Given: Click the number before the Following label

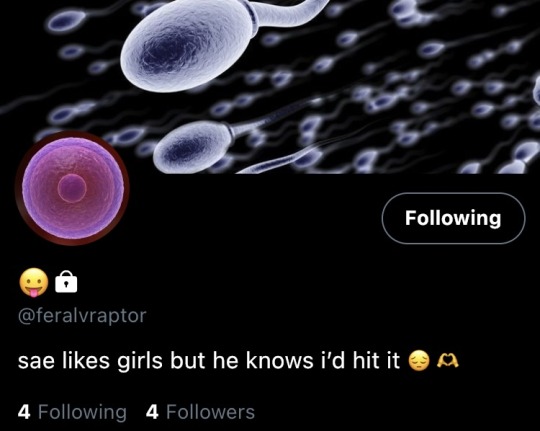Looking at the screenshot, I should point(24,412).
